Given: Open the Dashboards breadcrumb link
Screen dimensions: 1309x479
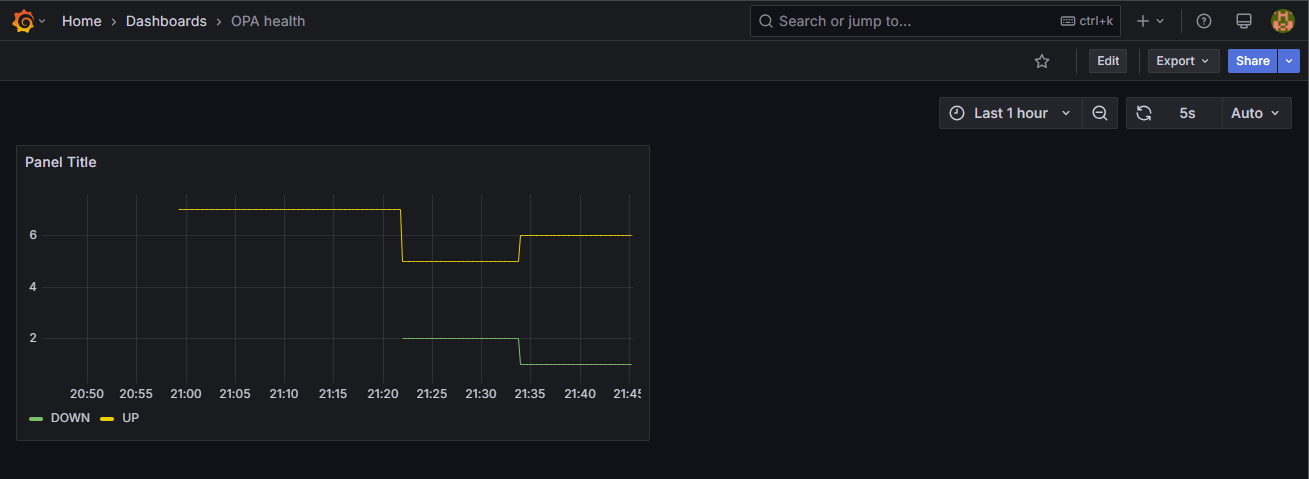Looking at the screenshot, I should [x=166, y=21].
